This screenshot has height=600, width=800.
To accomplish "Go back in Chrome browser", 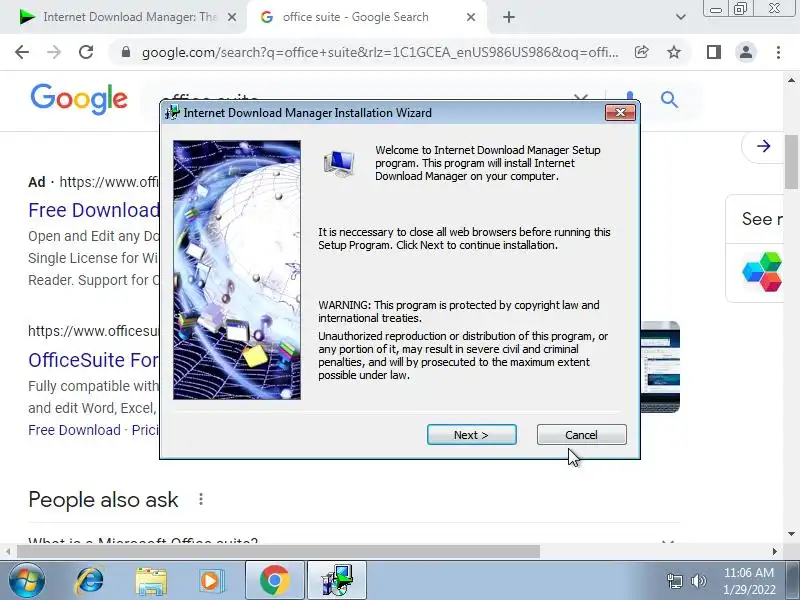I will tap(22, 52).
